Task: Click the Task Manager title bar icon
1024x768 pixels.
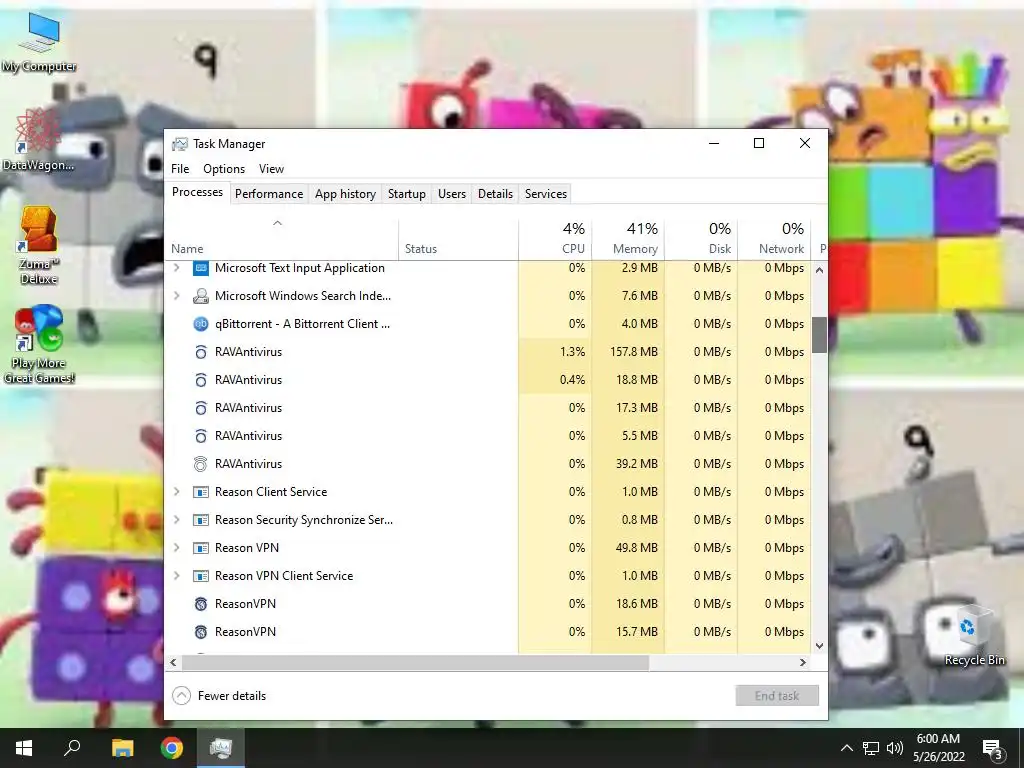Action: (x=180, y=144)
